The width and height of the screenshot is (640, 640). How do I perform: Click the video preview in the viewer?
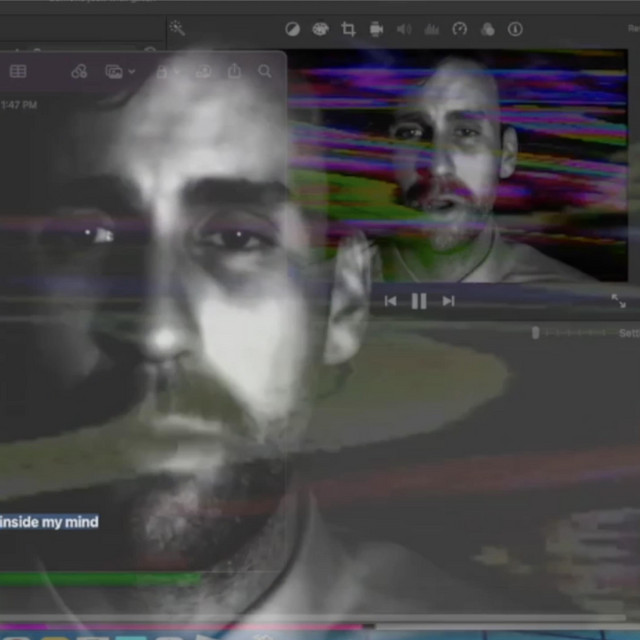tap(458, 165)
